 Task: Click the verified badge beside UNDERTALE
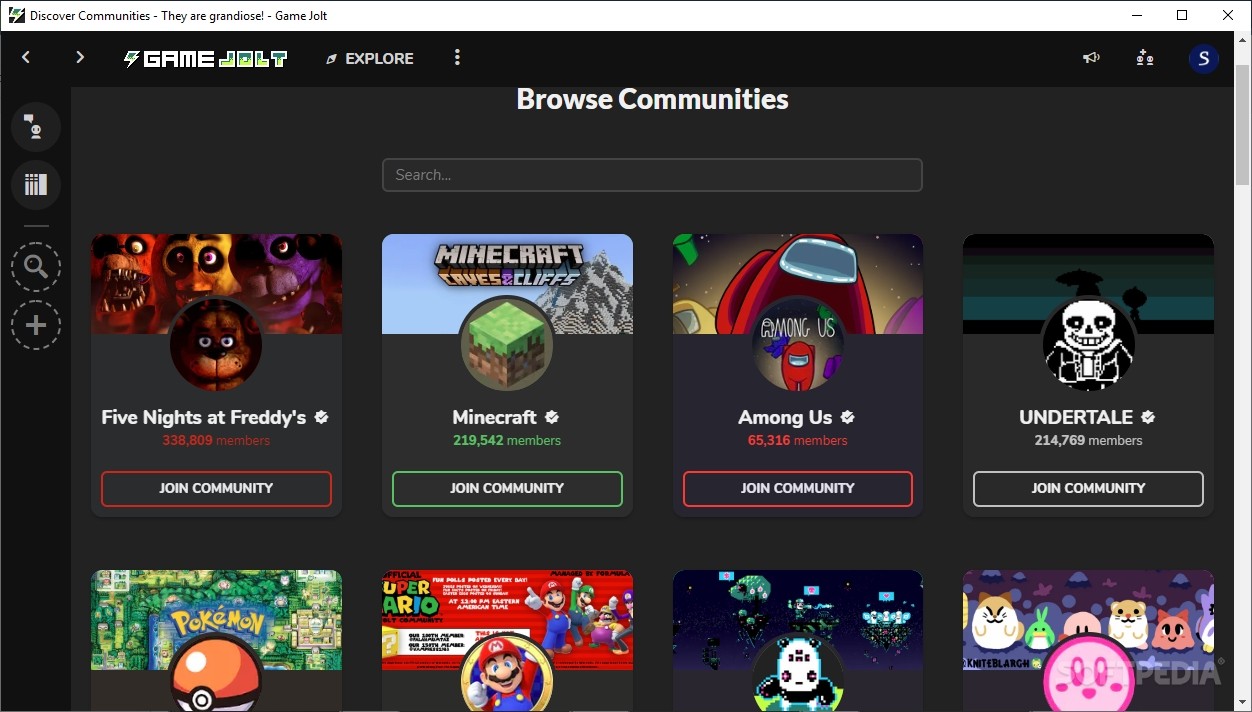coord(1148,417)
